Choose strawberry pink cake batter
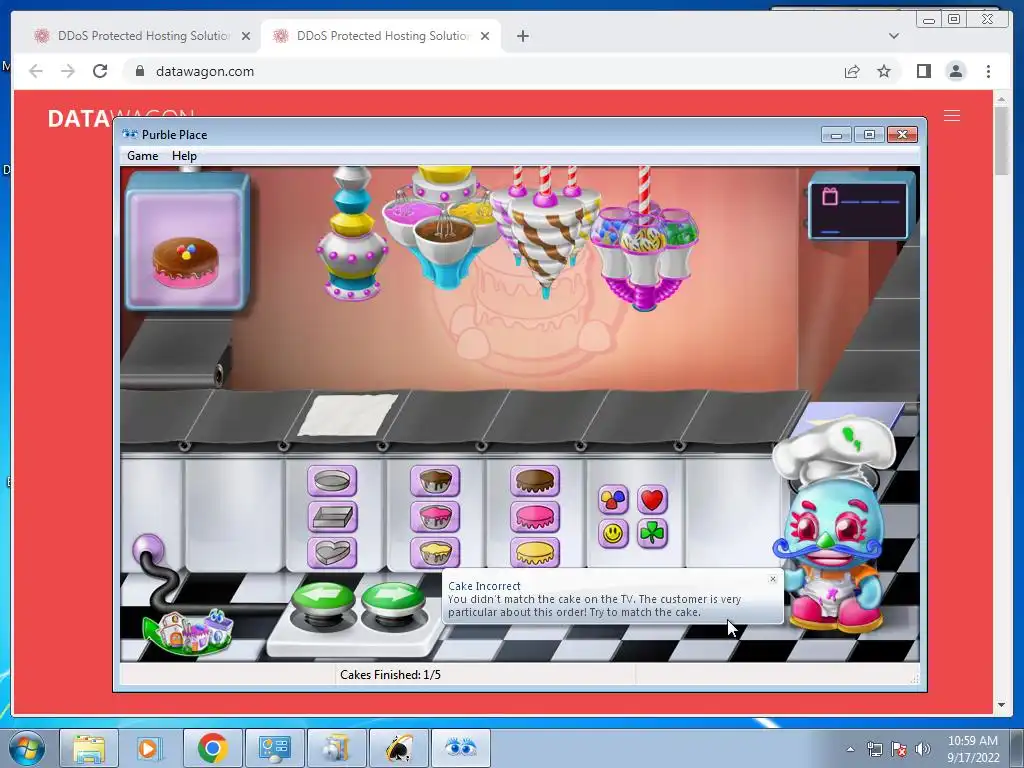Screen dimensions: 1024x768 tap(435, 517)
